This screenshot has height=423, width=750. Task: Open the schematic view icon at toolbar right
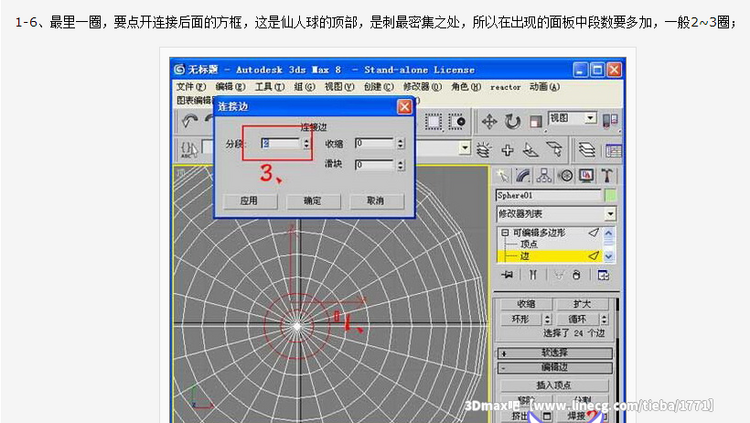coord(613,151)
